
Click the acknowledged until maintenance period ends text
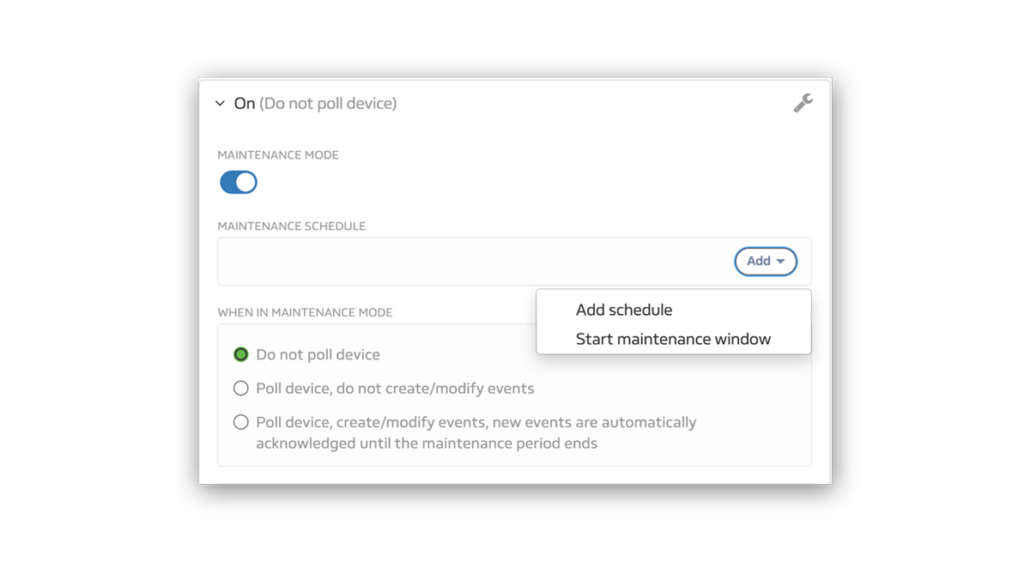point(426,443)
